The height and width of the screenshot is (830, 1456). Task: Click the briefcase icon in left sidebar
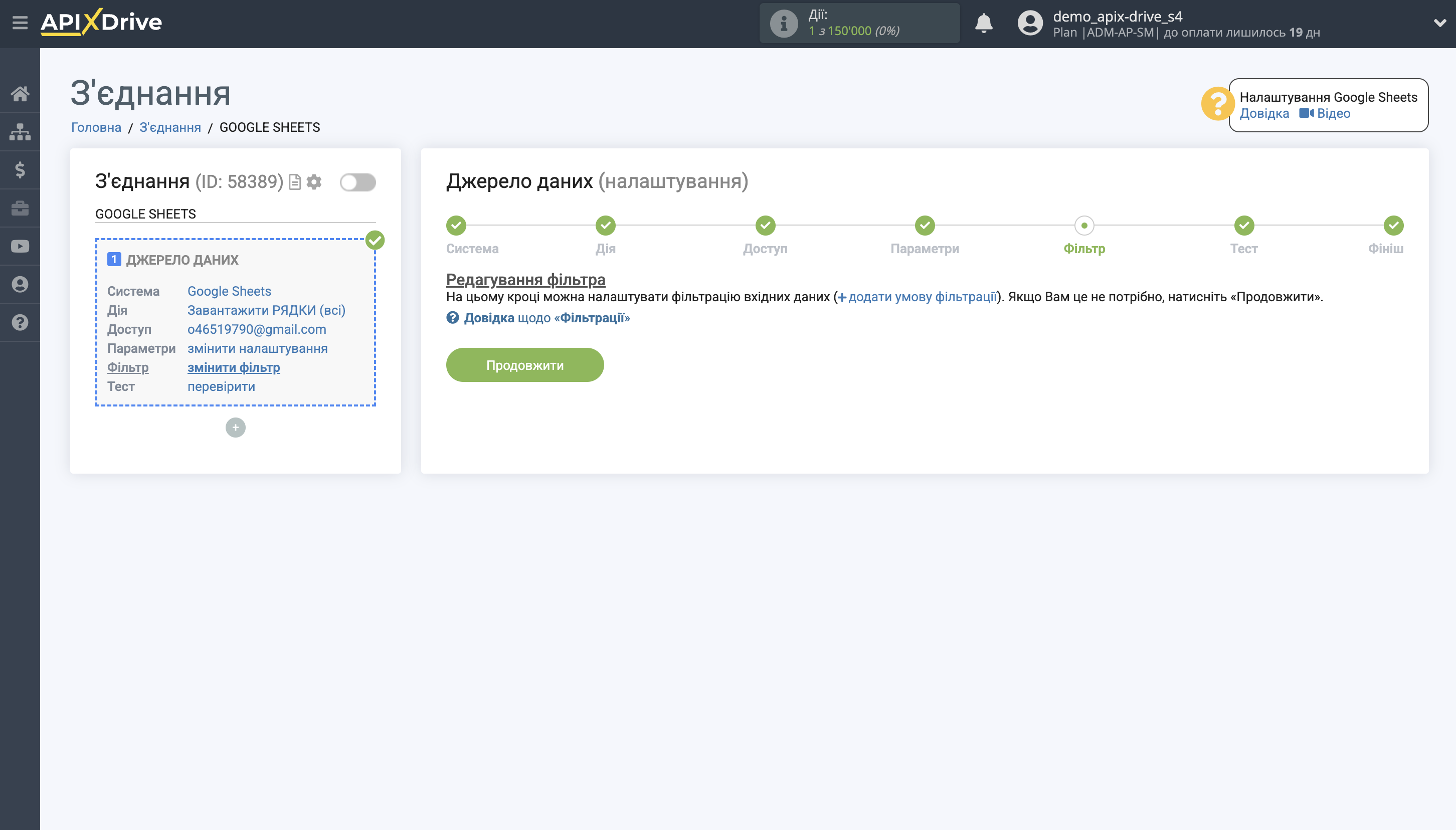pyautogui.click(x=21, y=207)
